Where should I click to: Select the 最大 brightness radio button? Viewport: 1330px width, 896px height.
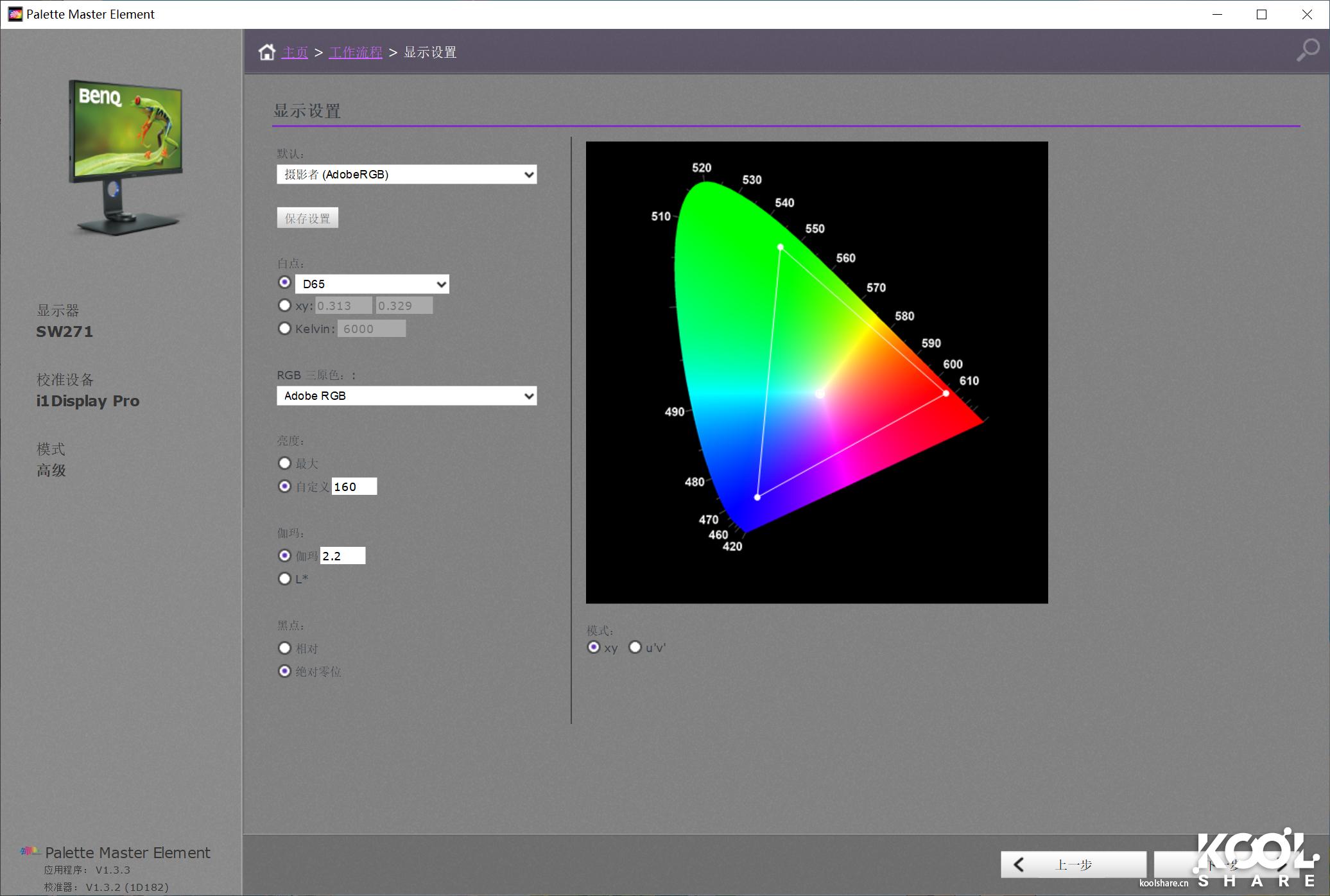tap(284, 463)
